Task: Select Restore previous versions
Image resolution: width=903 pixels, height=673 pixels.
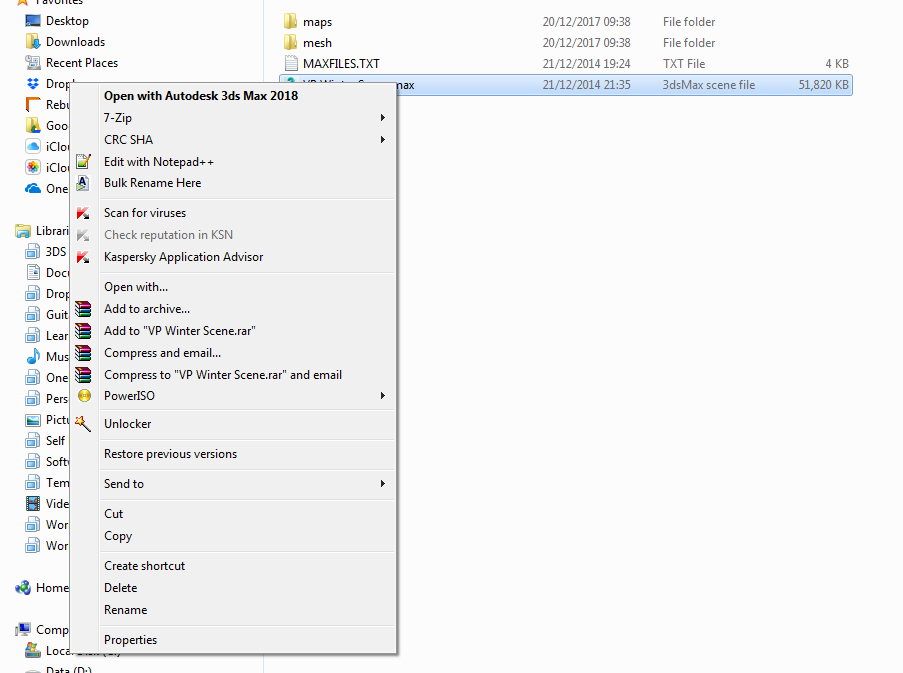Action: pyautogui.click(x=170, y=454)
